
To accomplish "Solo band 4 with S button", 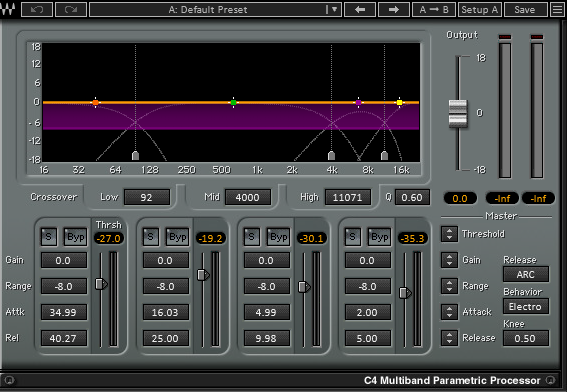I will click(x=352, y=237).
